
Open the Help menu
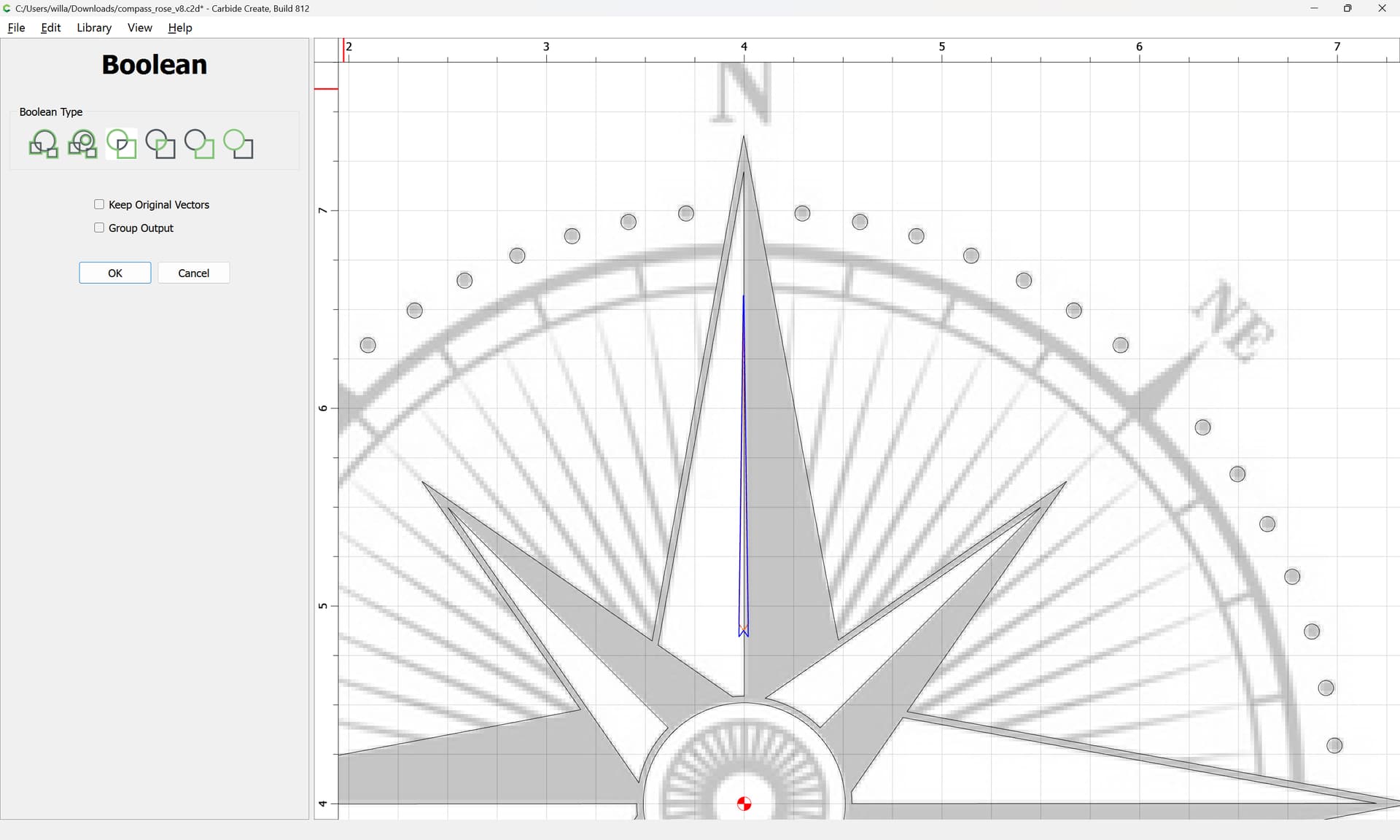(179, 28)
